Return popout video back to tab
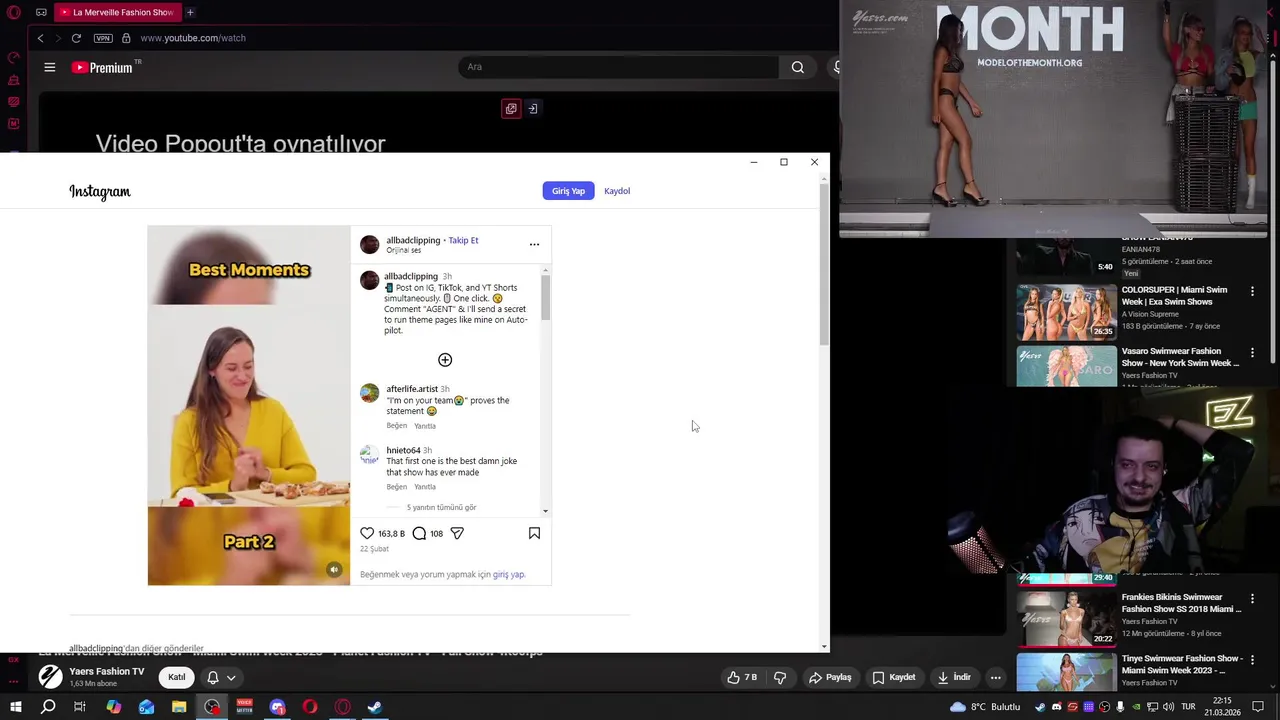Screen dimensions: 1280x720 tap(533, 109)
